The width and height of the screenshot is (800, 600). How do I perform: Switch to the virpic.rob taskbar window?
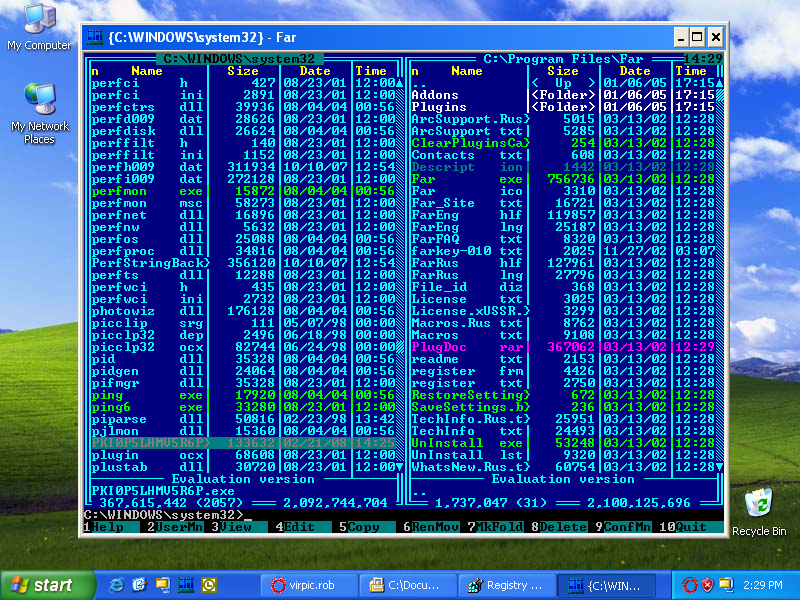(x=310, y=585)
